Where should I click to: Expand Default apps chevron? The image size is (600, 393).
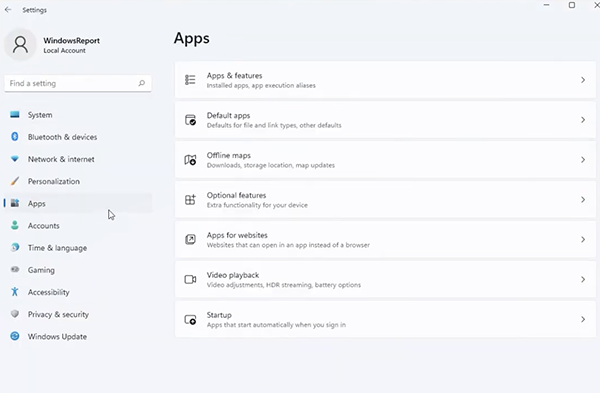pyautogui.click(x=583, y=120)
